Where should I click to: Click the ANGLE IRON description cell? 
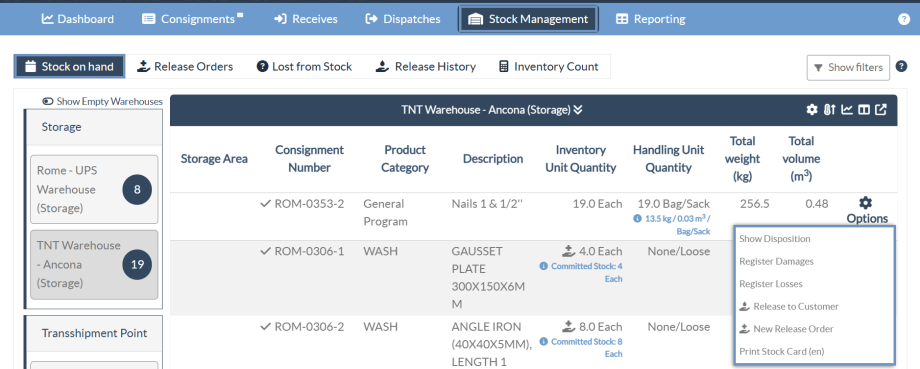click(492, 344)
